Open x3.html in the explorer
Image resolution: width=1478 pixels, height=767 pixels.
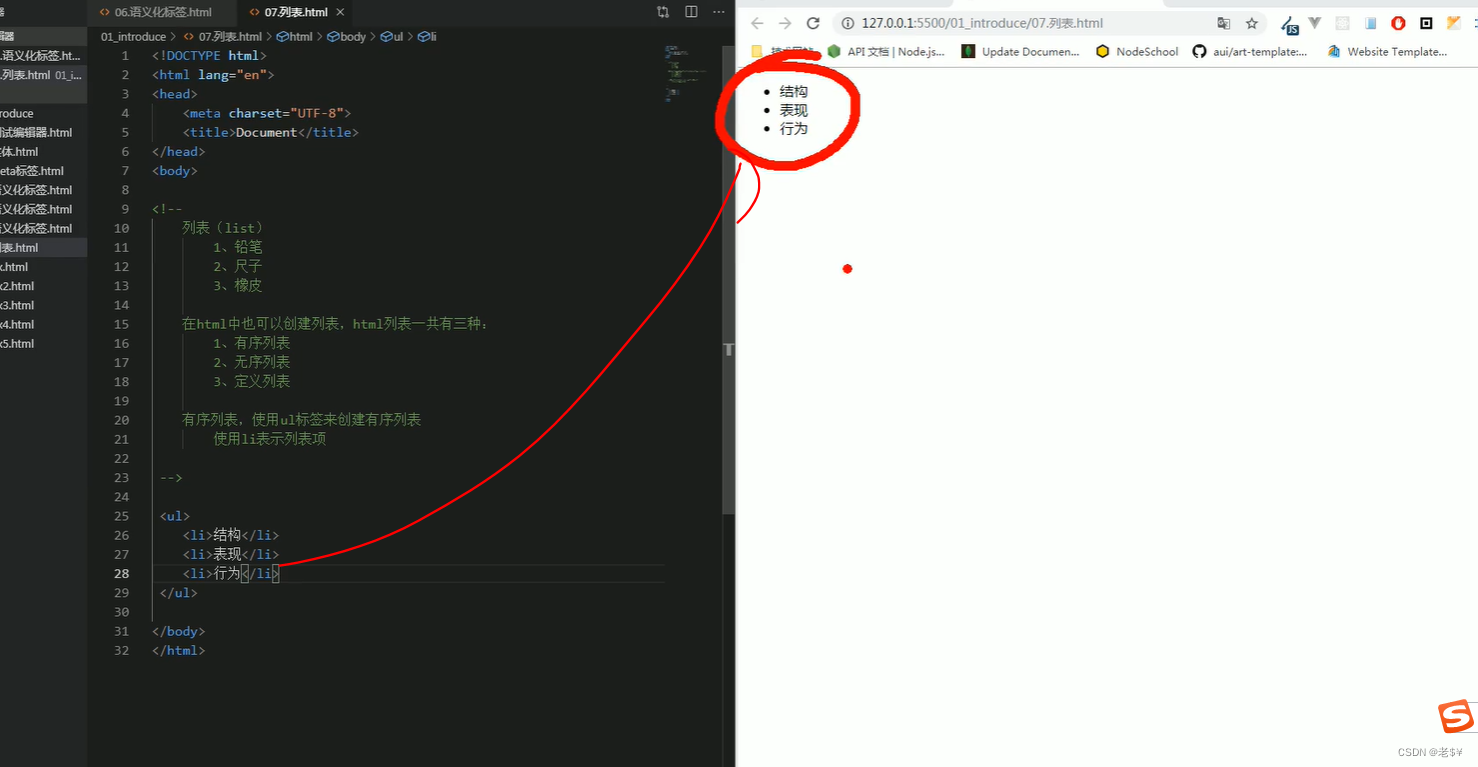(17, 305)
